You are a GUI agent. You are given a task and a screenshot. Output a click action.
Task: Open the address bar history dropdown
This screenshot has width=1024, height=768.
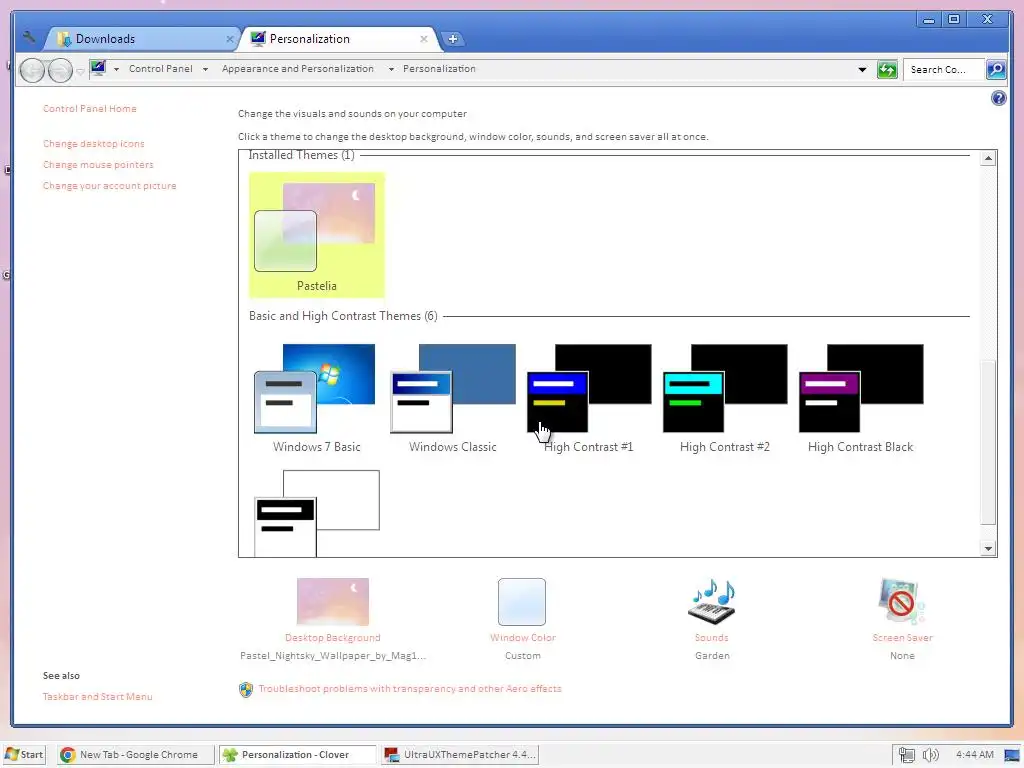click(x=862, y=69)
